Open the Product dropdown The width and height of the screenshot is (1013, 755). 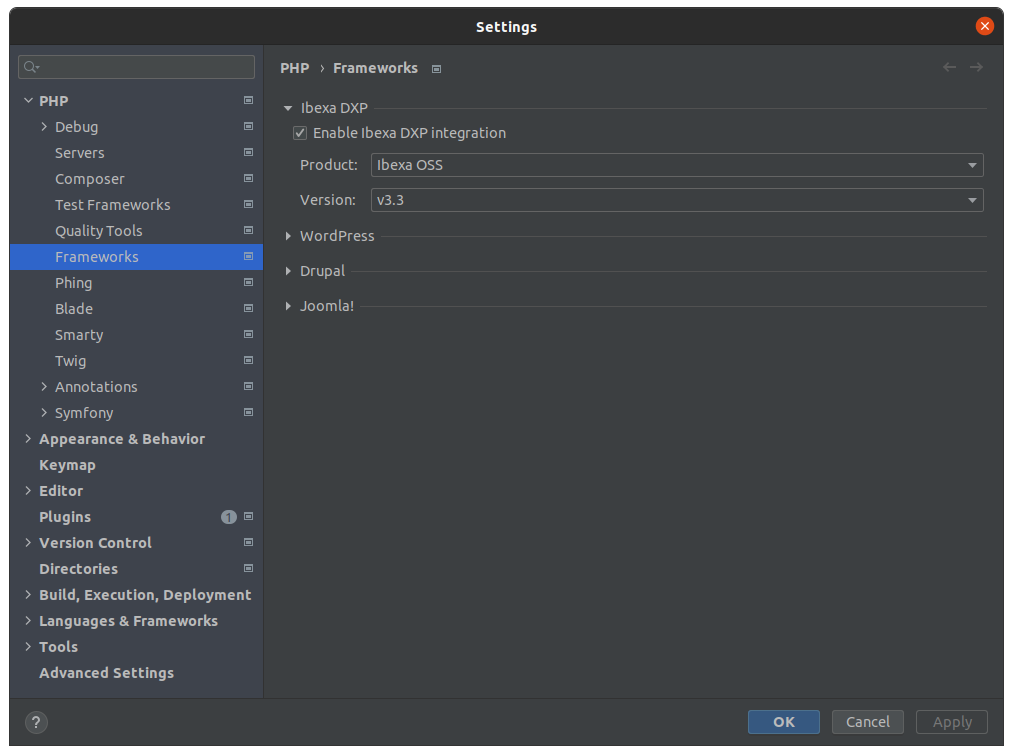click(676, 165)
